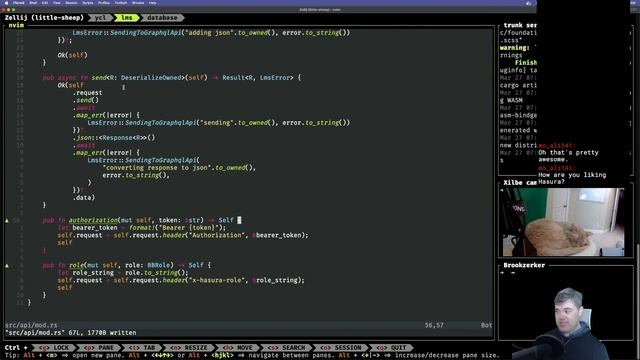
Task: Click DeserializeOwned in send signature
Action: 151,78
